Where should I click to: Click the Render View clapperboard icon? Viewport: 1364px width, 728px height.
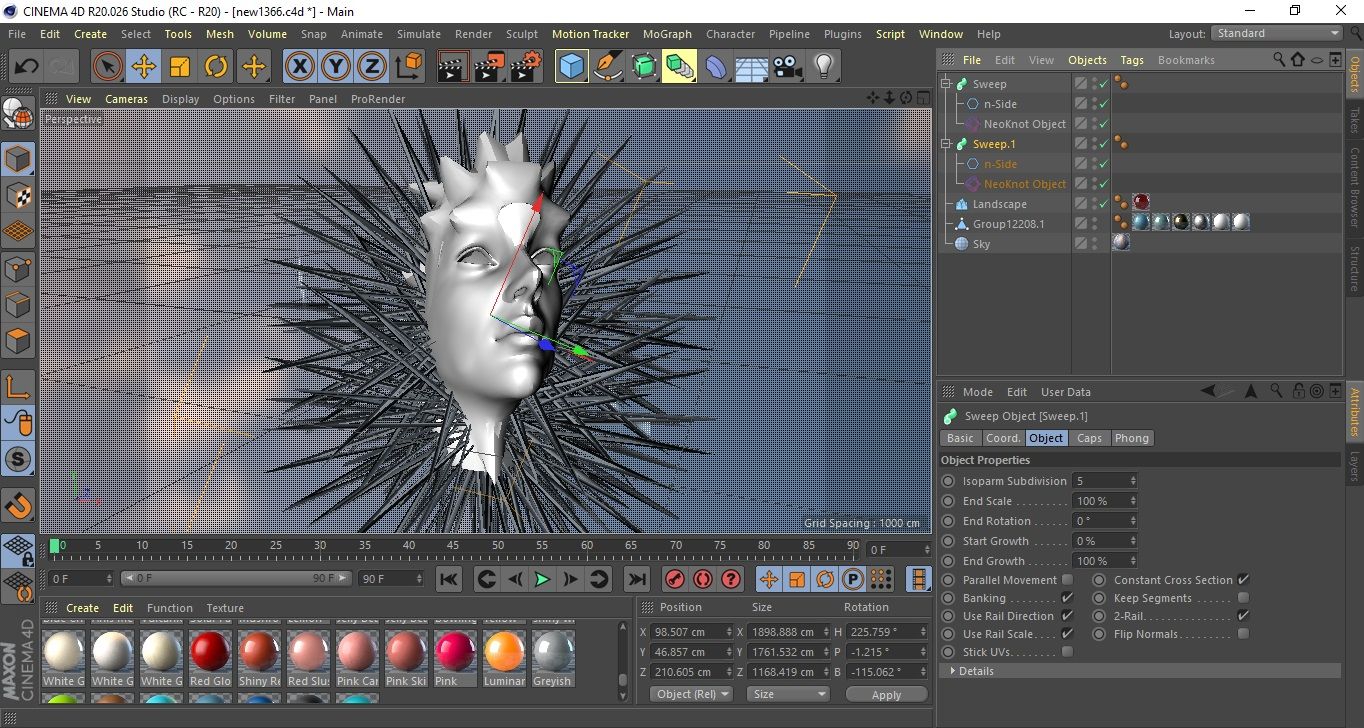tap(453, 67)
